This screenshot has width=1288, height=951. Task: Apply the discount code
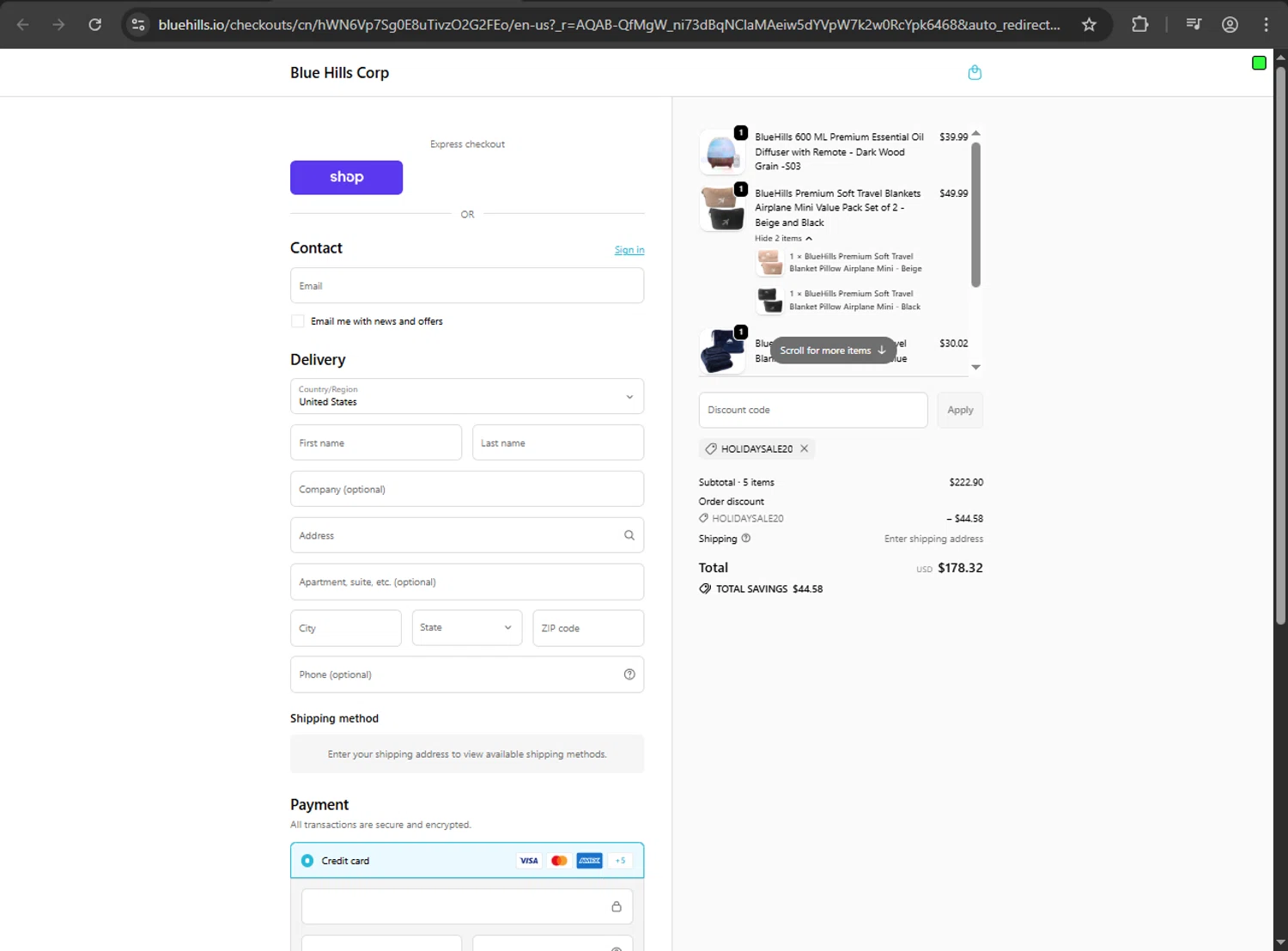(x=960, y=411)
